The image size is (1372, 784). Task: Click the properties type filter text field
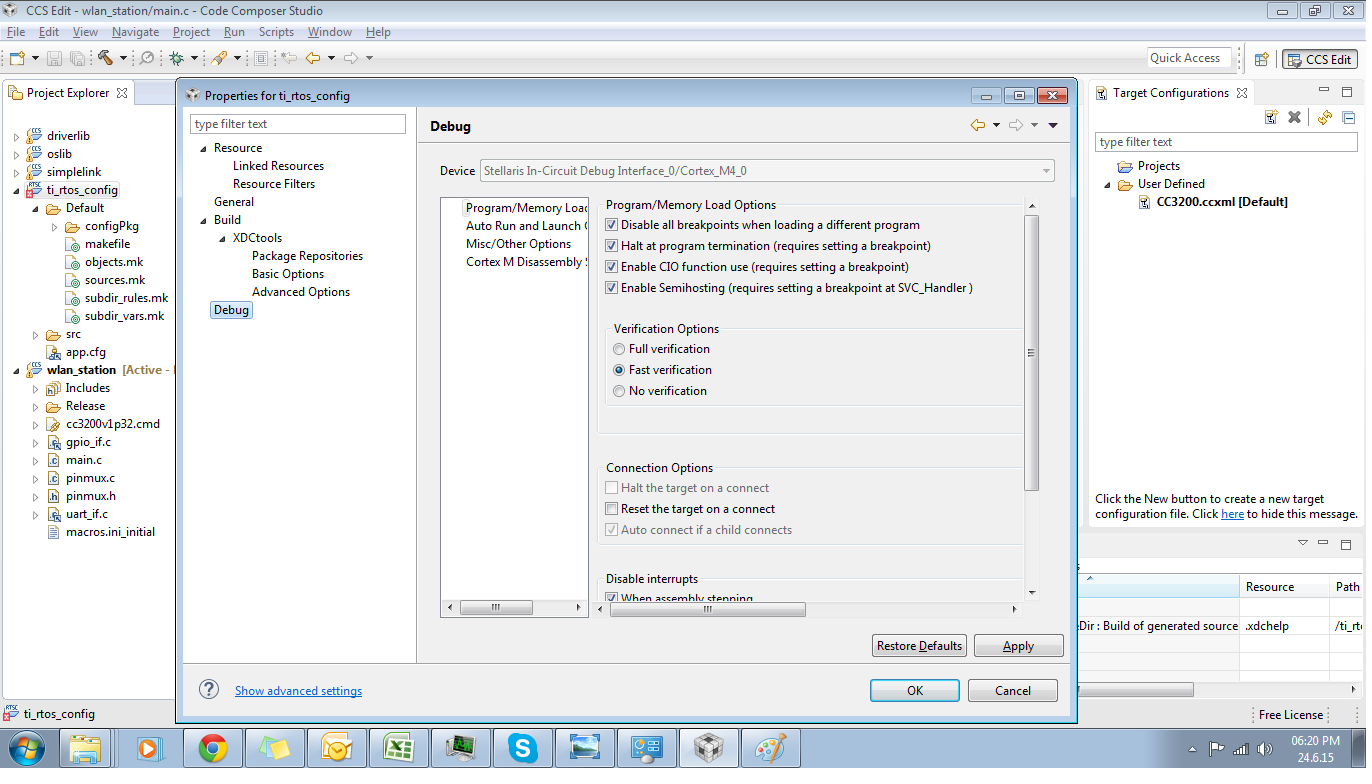pyautogui.click(x=298, y=124)
